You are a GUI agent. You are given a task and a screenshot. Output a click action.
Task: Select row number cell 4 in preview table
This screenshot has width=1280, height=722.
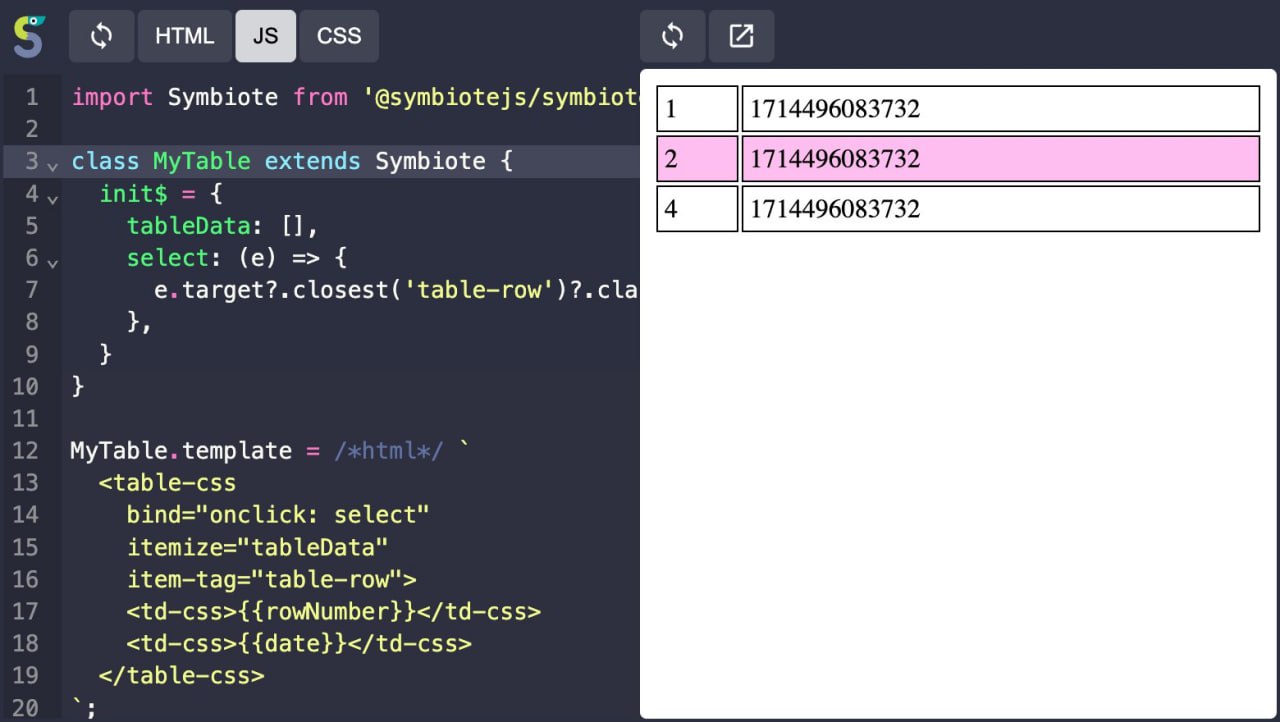pos(697,209)
